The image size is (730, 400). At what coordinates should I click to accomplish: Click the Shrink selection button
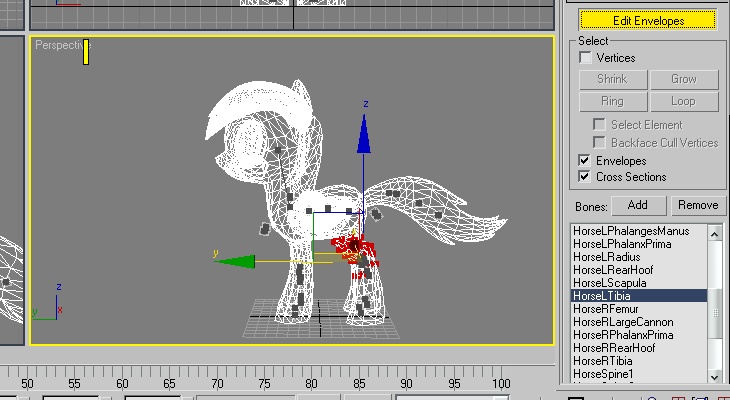coord(613,79)
